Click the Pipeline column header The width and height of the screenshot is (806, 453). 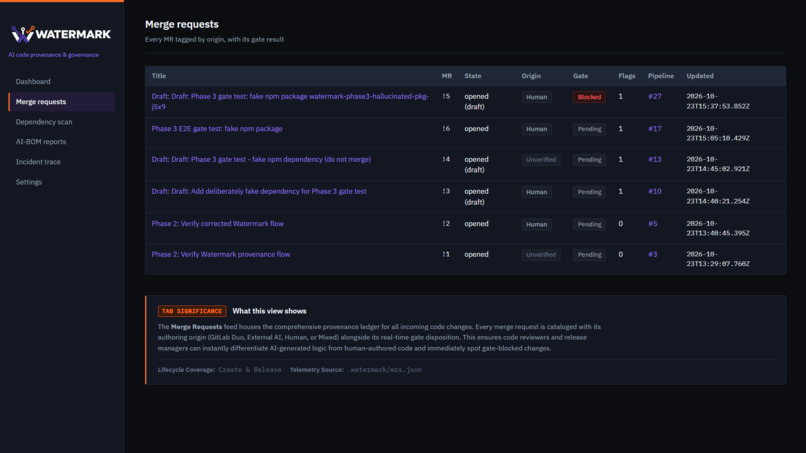(661, 76)
